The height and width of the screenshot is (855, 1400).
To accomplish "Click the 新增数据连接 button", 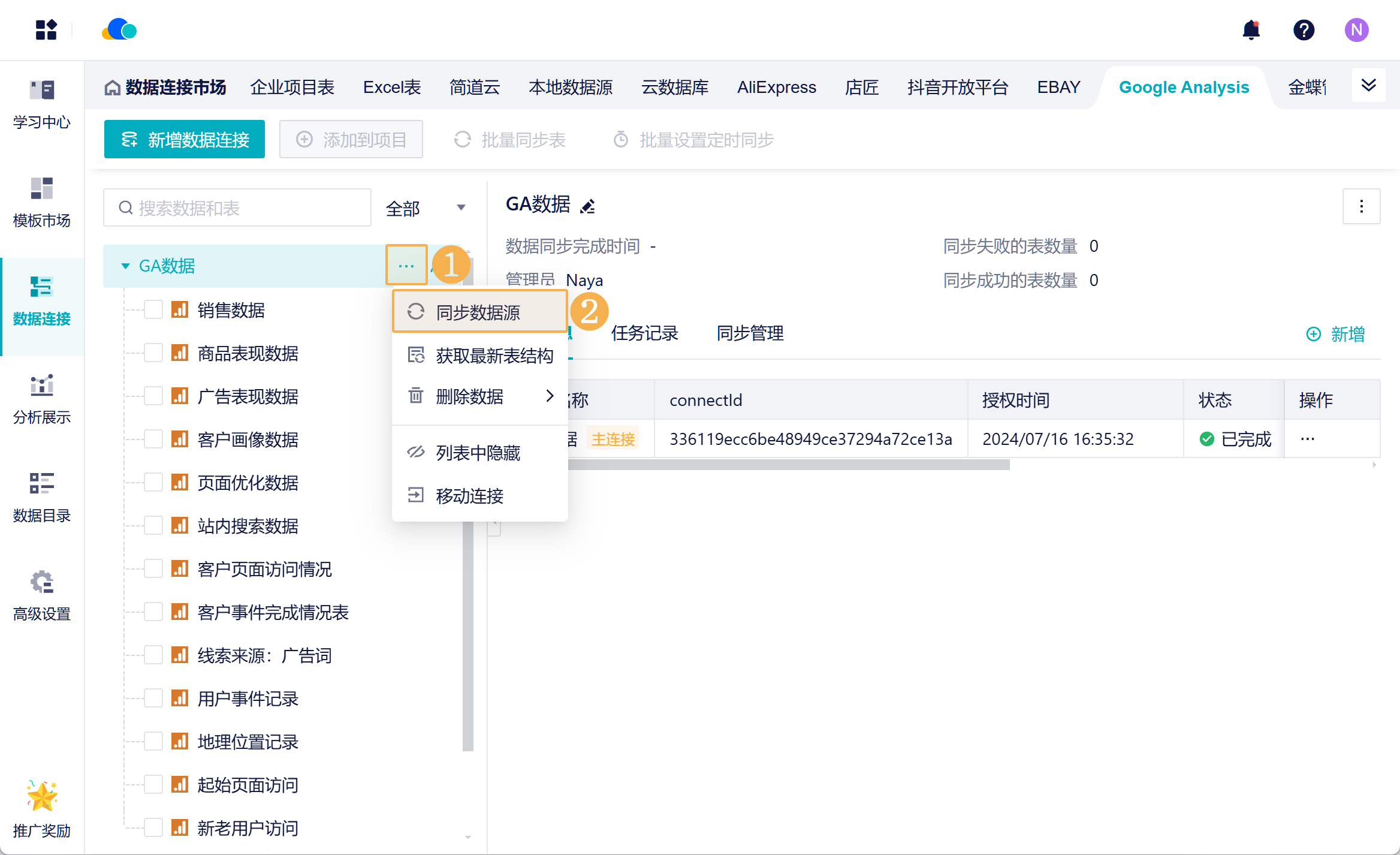I will (185, 140).
